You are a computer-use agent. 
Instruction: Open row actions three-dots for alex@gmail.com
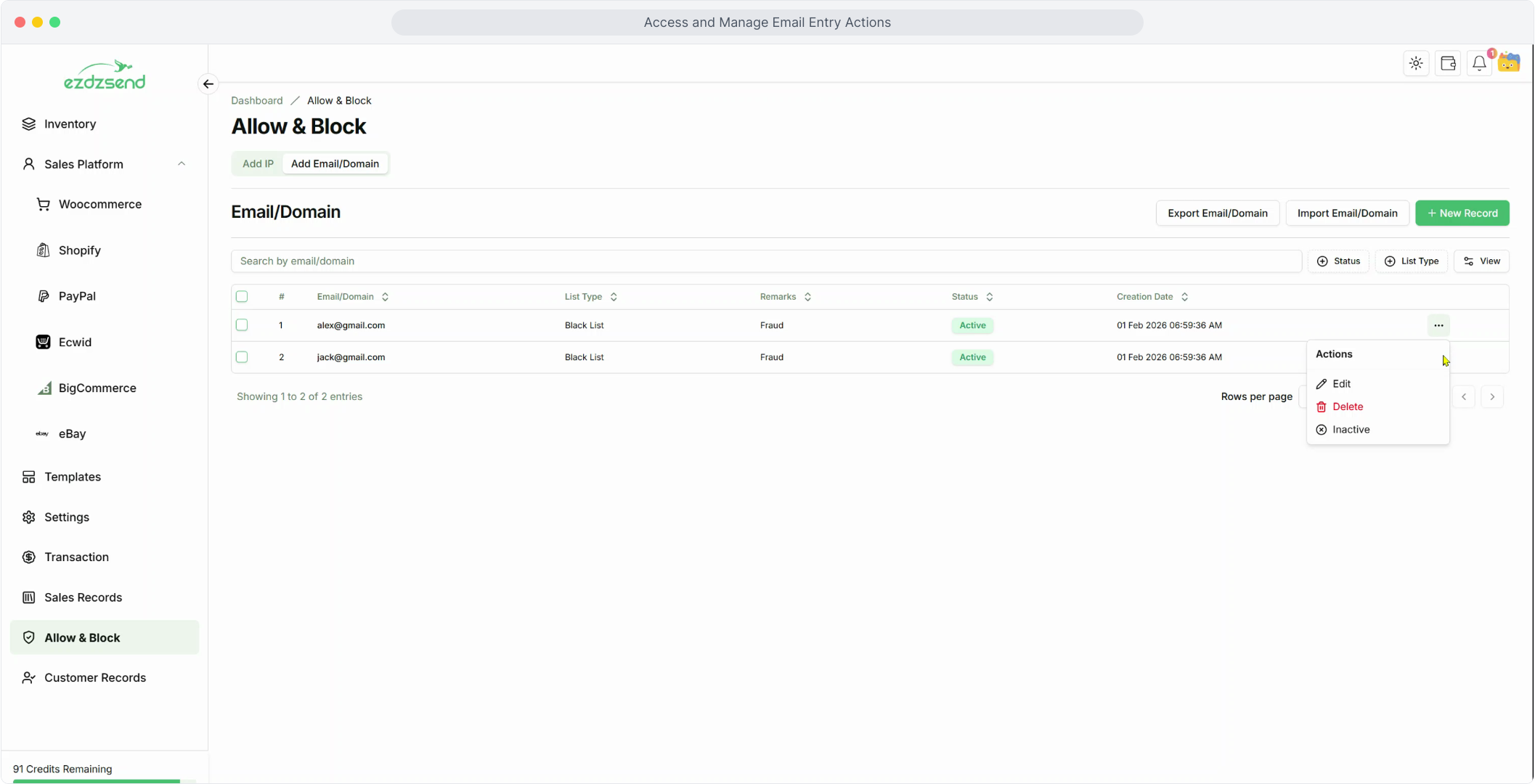pos(1438,325)
